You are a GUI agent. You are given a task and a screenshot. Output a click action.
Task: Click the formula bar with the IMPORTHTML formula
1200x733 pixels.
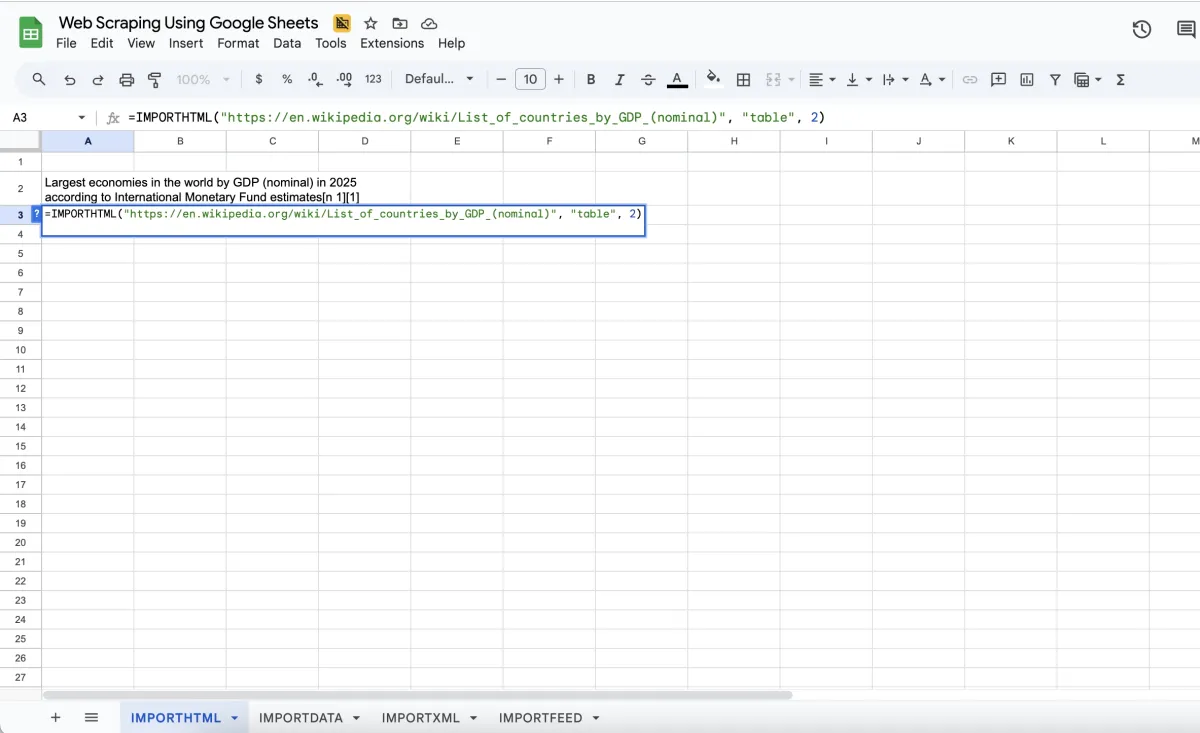(660, 117)
